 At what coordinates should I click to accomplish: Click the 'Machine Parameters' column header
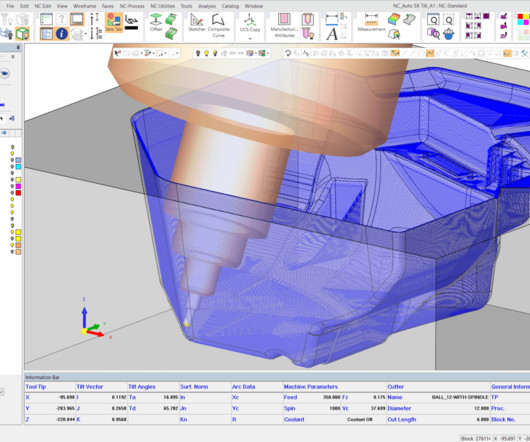tap(311, 387)
